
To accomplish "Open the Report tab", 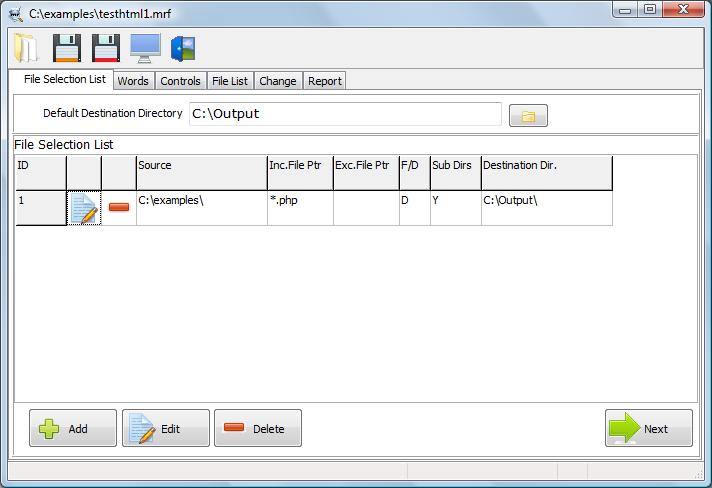I will tap(324, 81).
